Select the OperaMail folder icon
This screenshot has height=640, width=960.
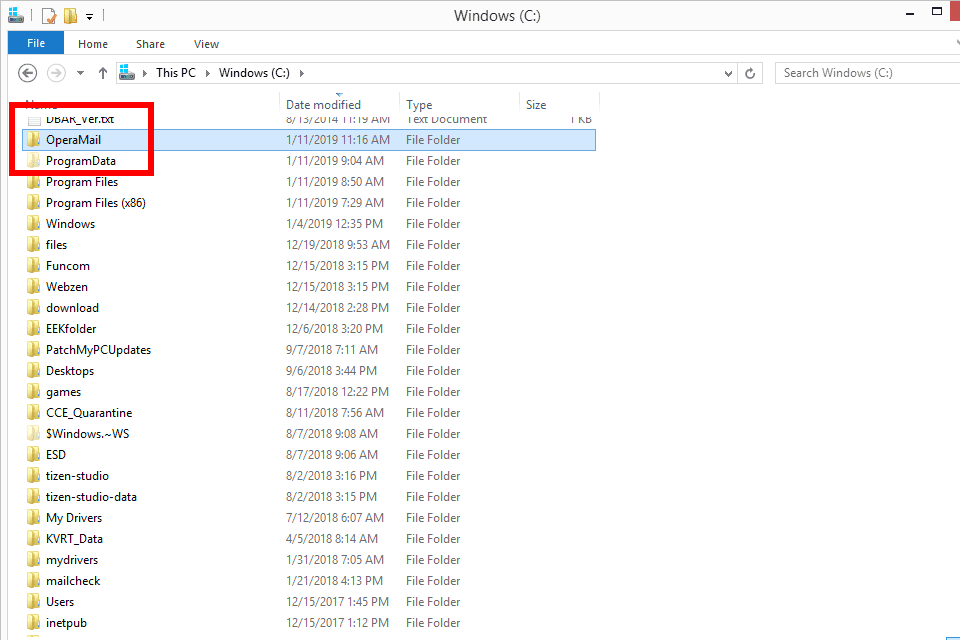coord(34,140)
